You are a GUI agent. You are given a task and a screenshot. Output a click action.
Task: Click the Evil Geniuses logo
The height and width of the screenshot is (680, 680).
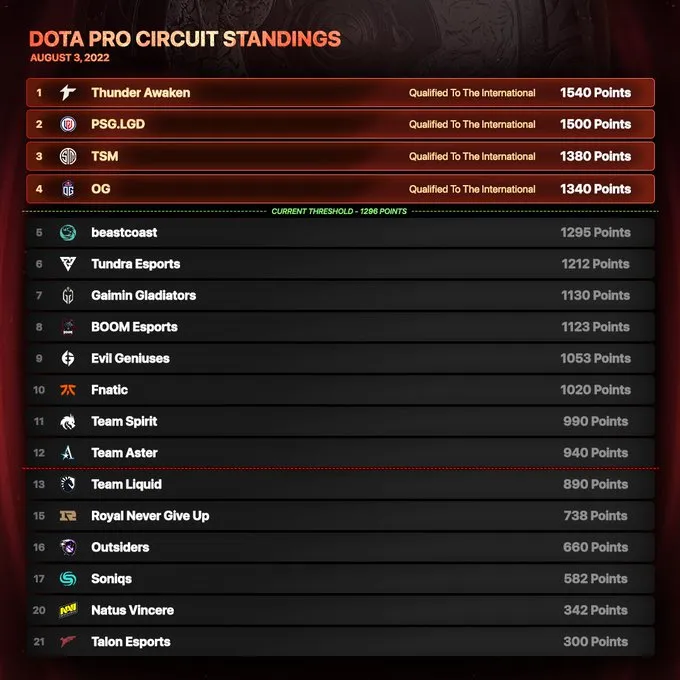pos(67,358)
